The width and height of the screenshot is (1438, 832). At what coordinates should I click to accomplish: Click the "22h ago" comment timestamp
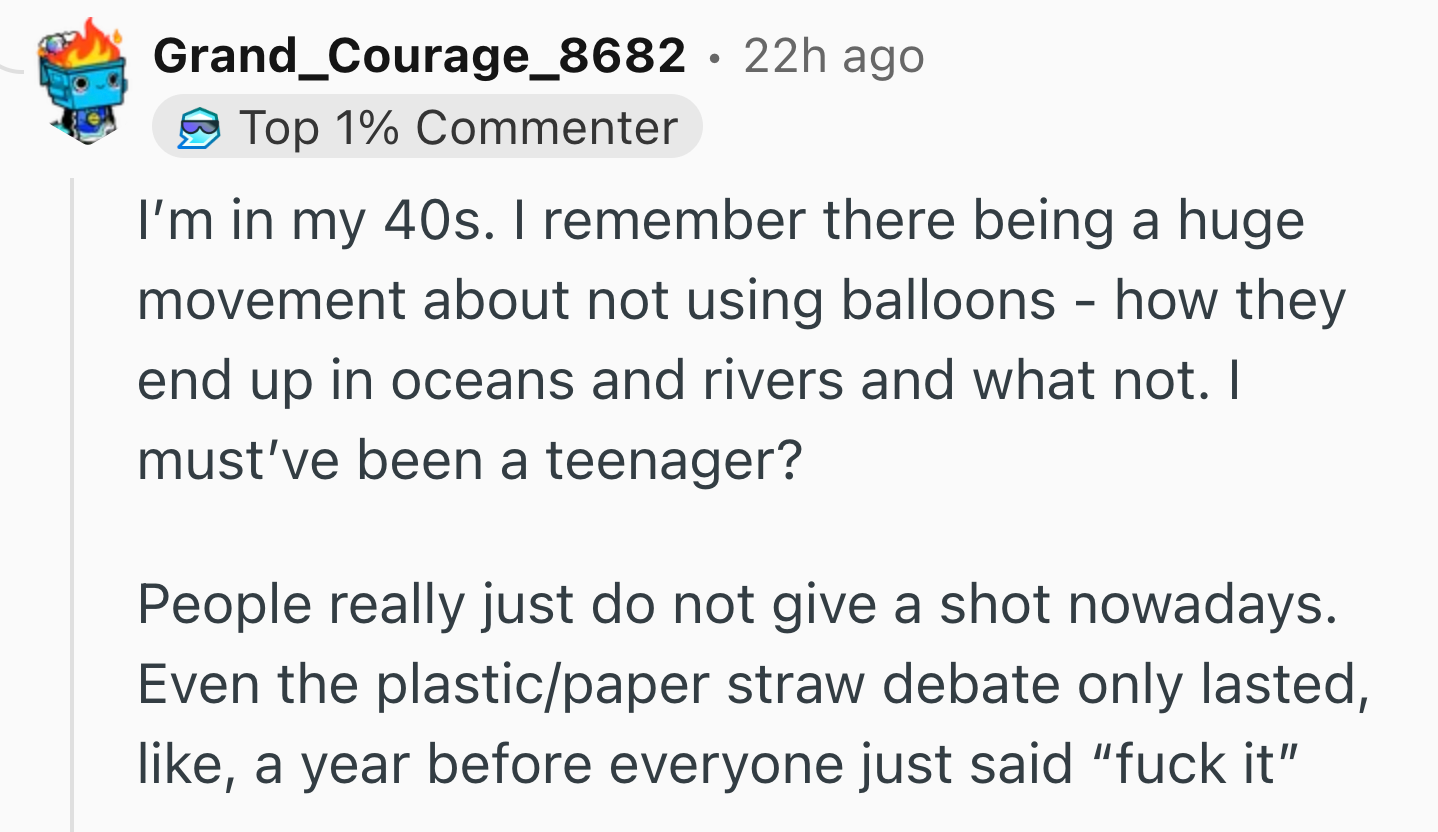pyautogui.click(x=834, y=57)
